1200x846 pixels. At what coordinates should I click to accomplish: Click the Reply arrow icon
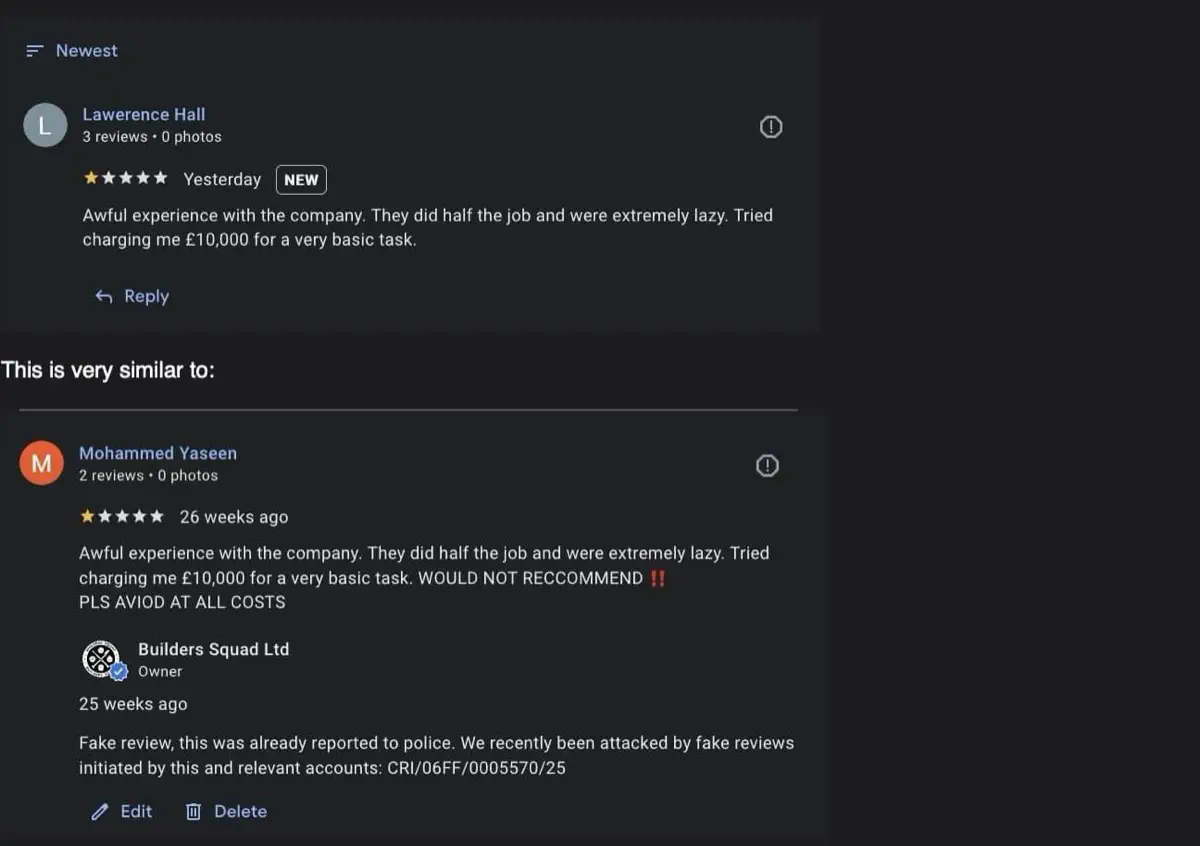tap(103, 295)
